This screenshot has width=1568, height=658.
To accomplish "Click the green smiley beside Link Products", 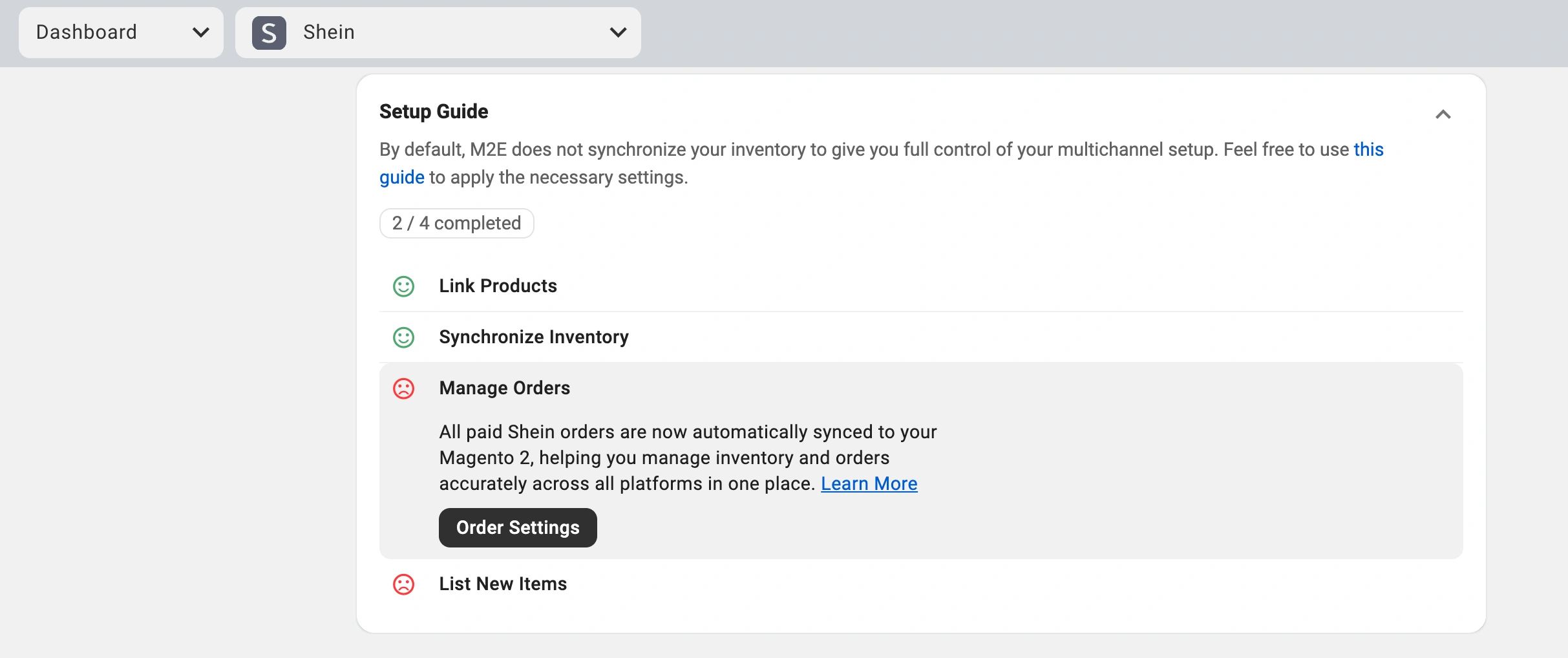I will click(x=403, y=286).
